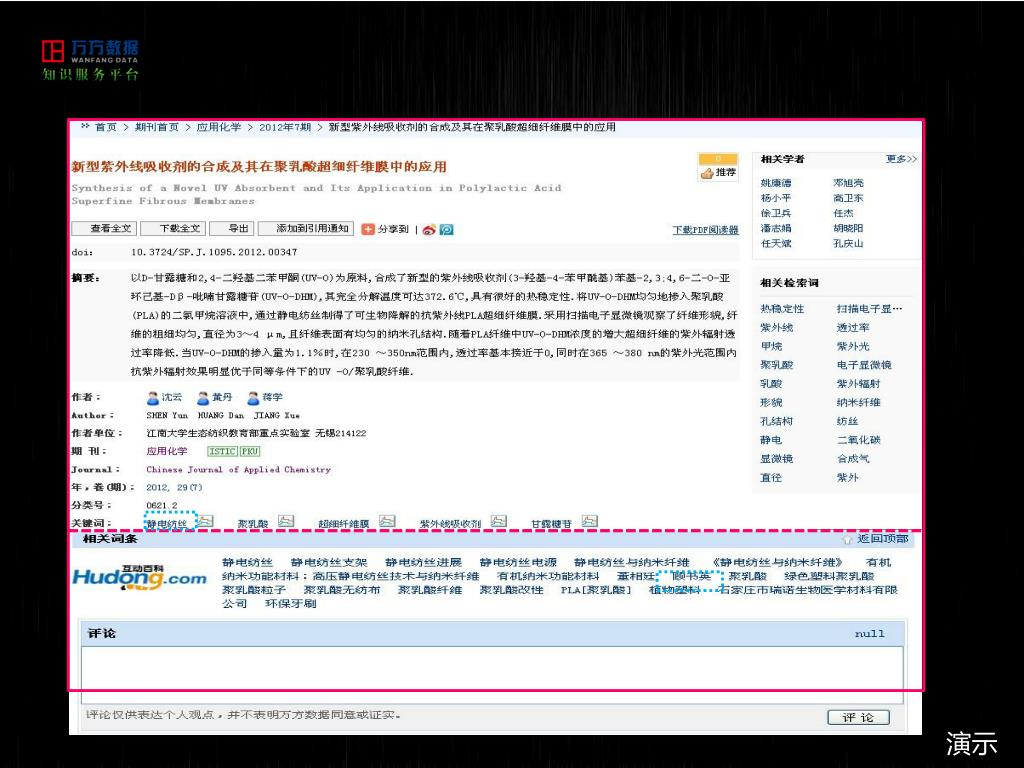Click the ISTIC badge next to journal
The width and height of the screenshot is (1024, 768).
click(223, 451)
